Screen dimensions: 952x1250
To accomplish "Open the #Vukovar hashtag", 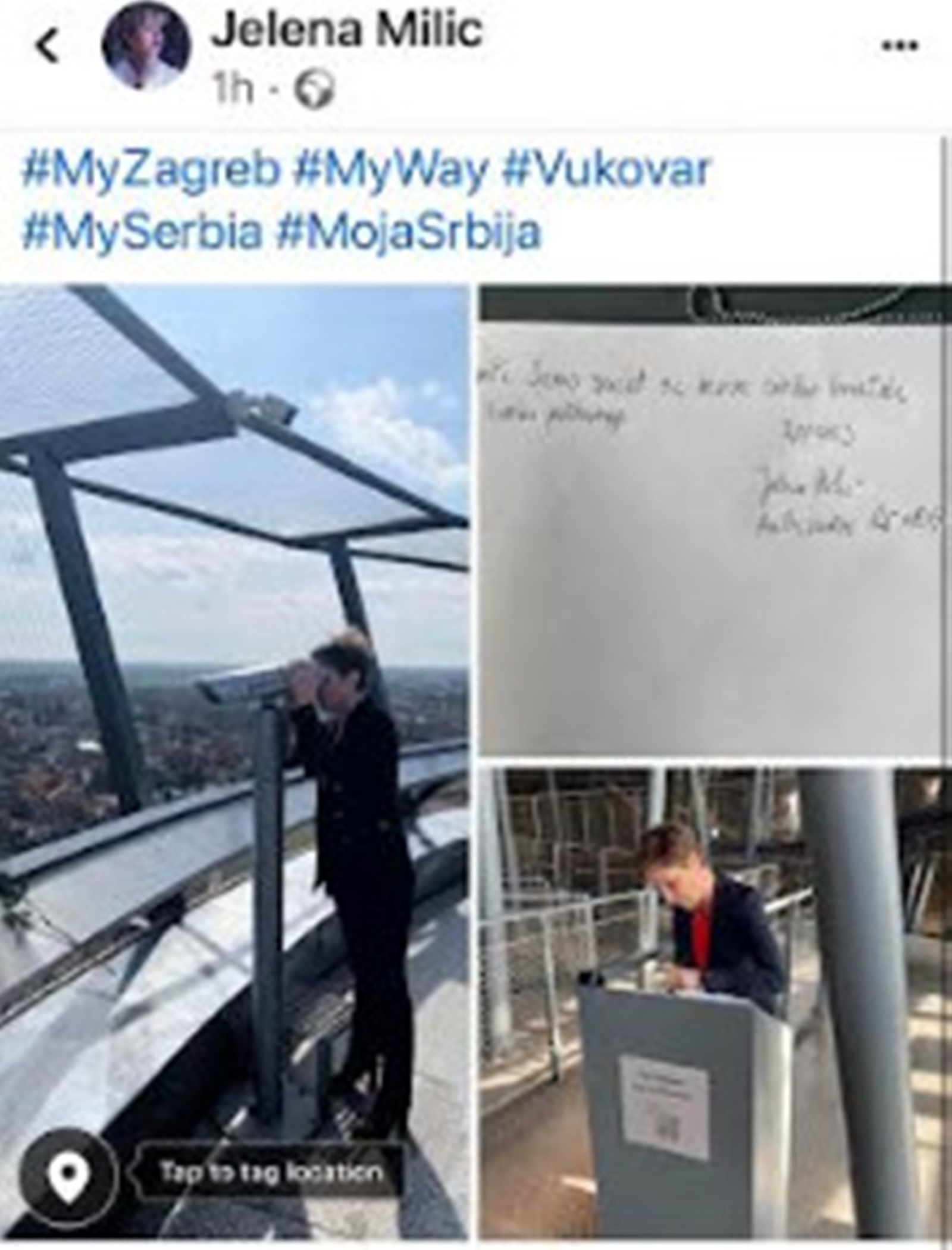I will pyautogui.click(x=606, y=169).
